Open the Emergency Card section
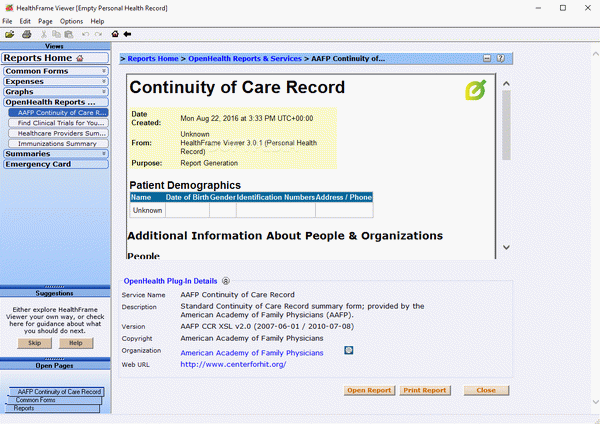600x424 pixels. click(x=56, y=164)
